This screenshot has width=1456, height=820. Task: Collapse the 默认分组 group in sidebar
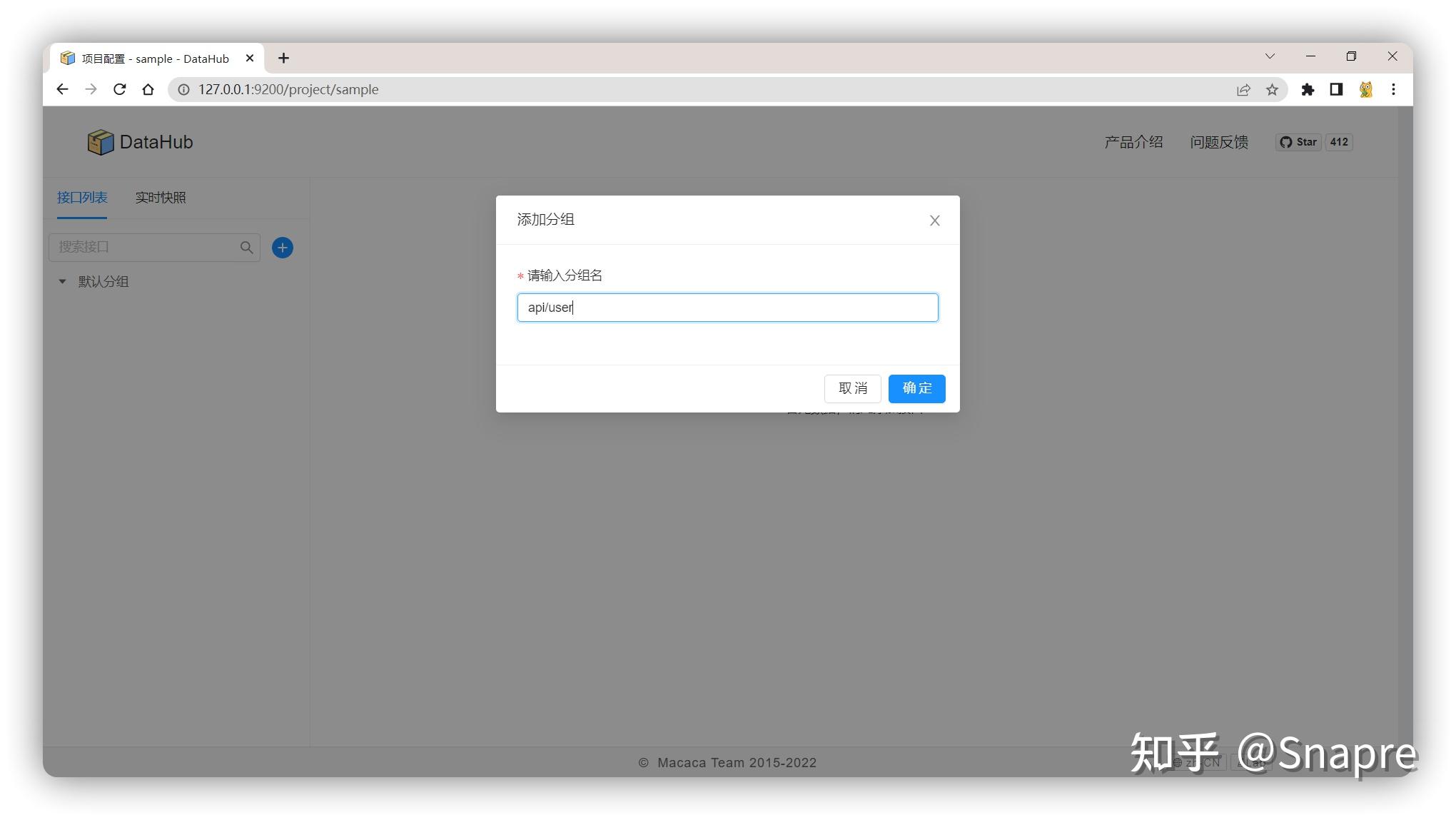(x=61, y=281)
